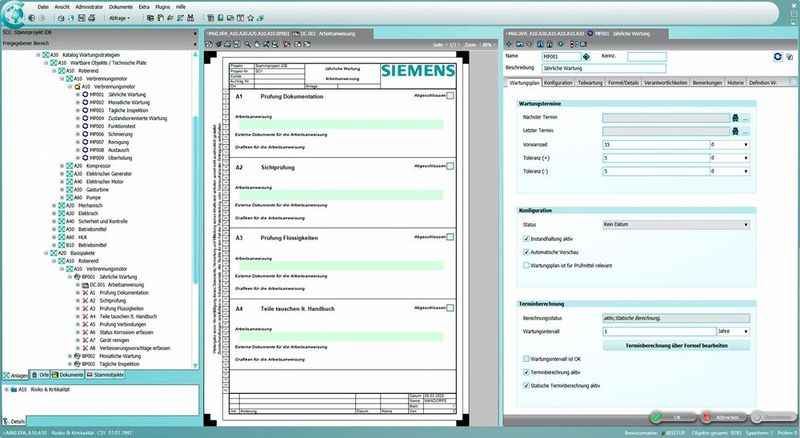Open the Datei menu
This screenshot has height=438, width=800.
click(43, 7)
